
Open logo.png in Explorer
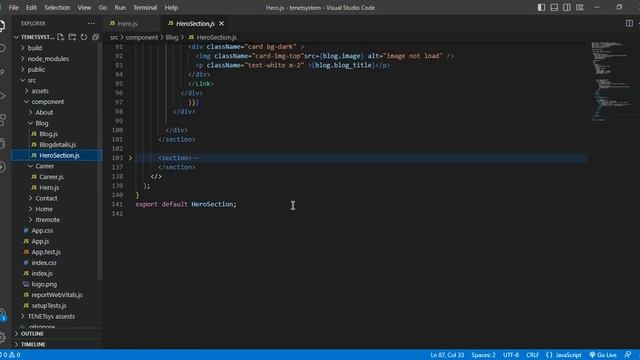pyautogui.click(x=44, y=284)
